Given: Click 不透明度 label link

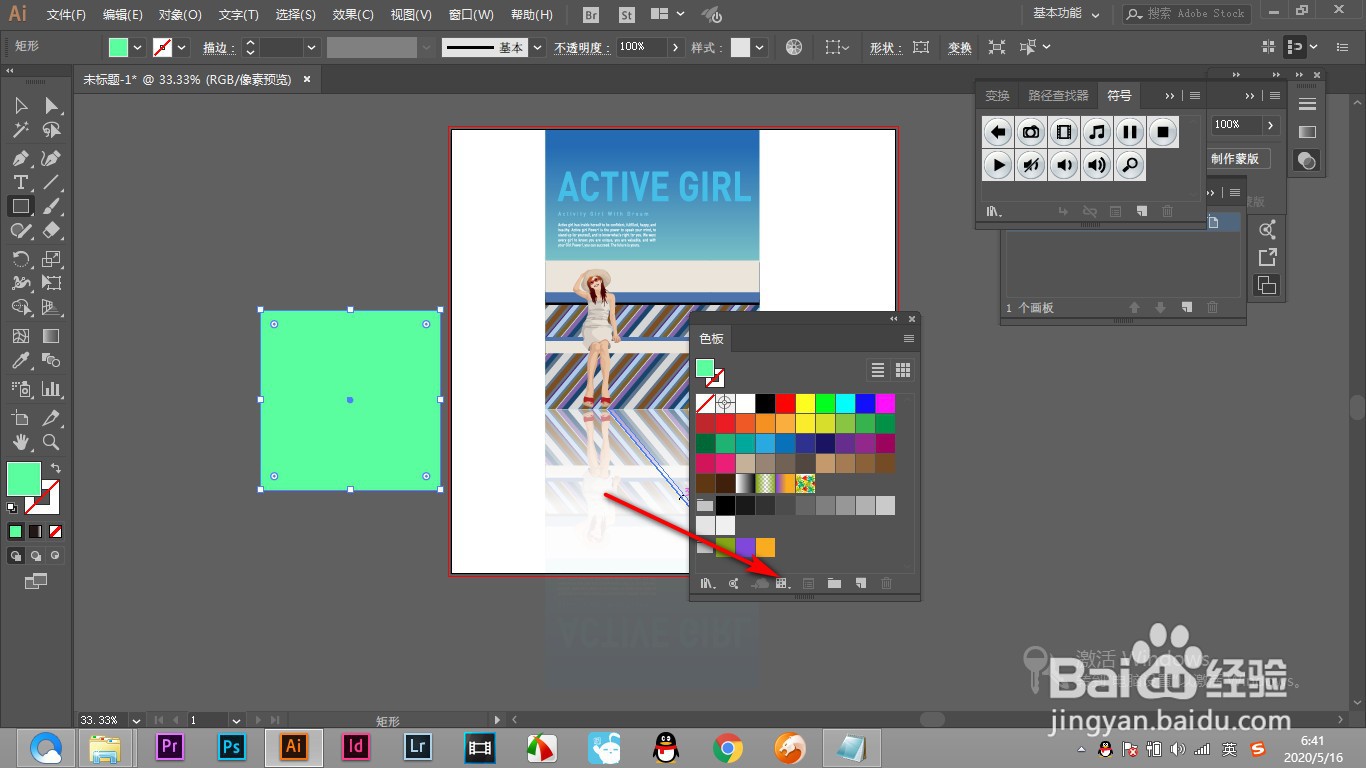Looking at the screenshot, I should coord(582,47).
